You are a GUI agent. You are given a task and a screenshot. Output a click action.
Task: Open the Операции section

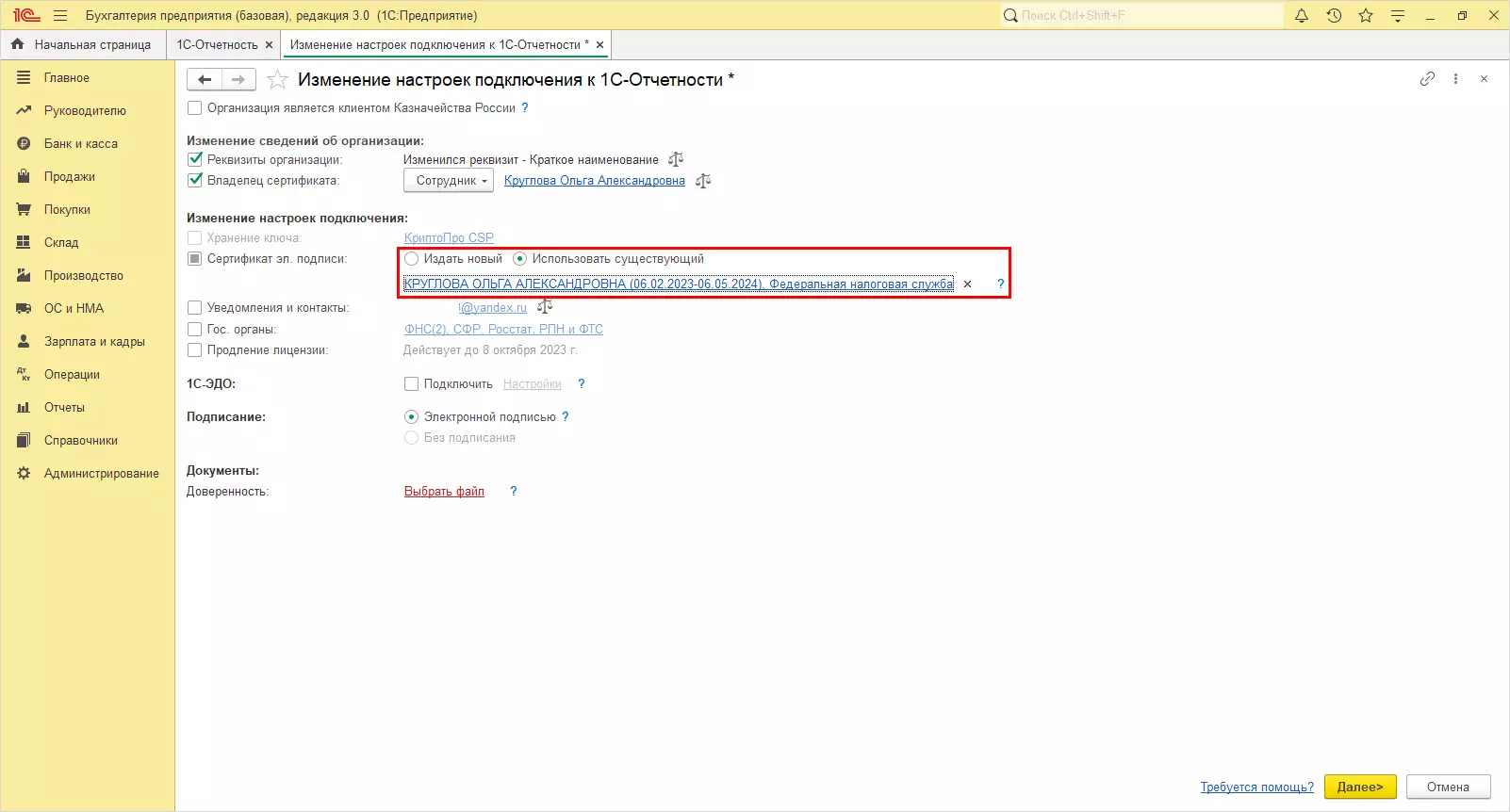[88, 375]
